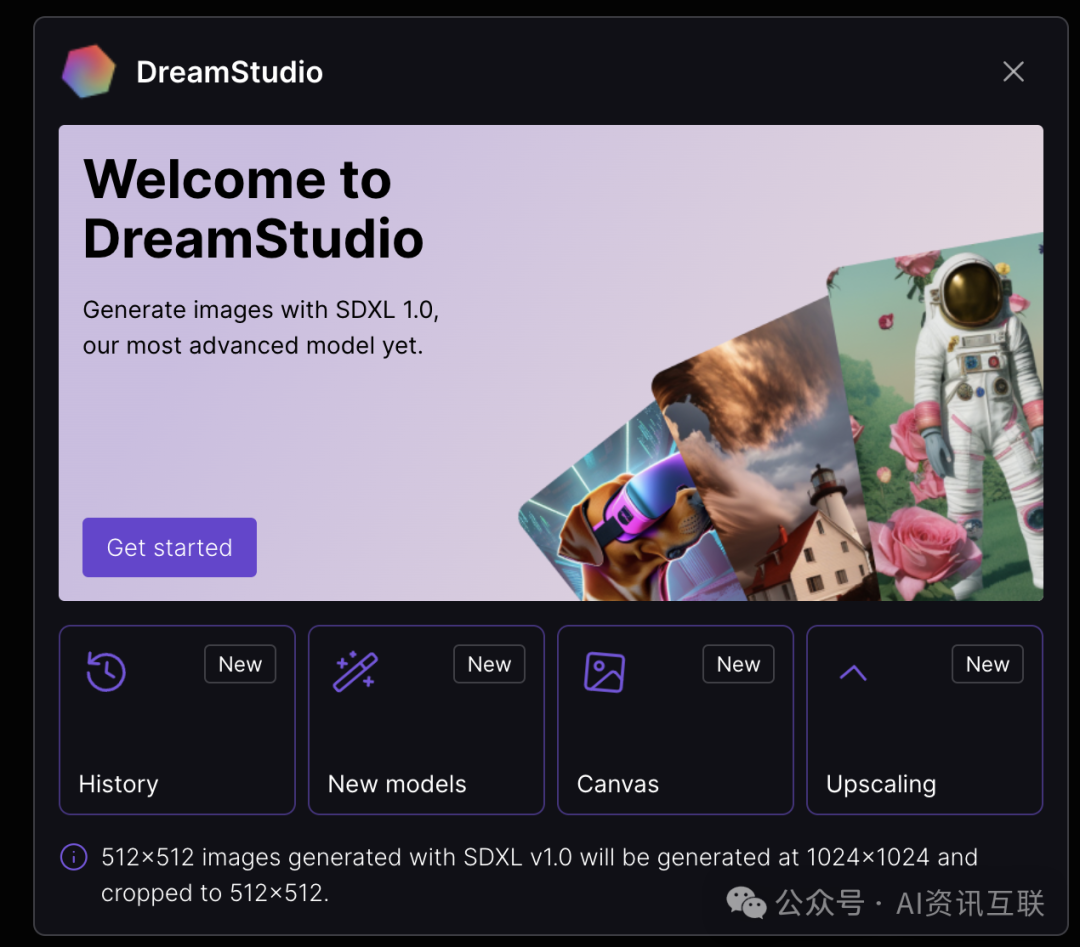Click the New models label text
1080x947 pixels.
click(x=397, y=784)
